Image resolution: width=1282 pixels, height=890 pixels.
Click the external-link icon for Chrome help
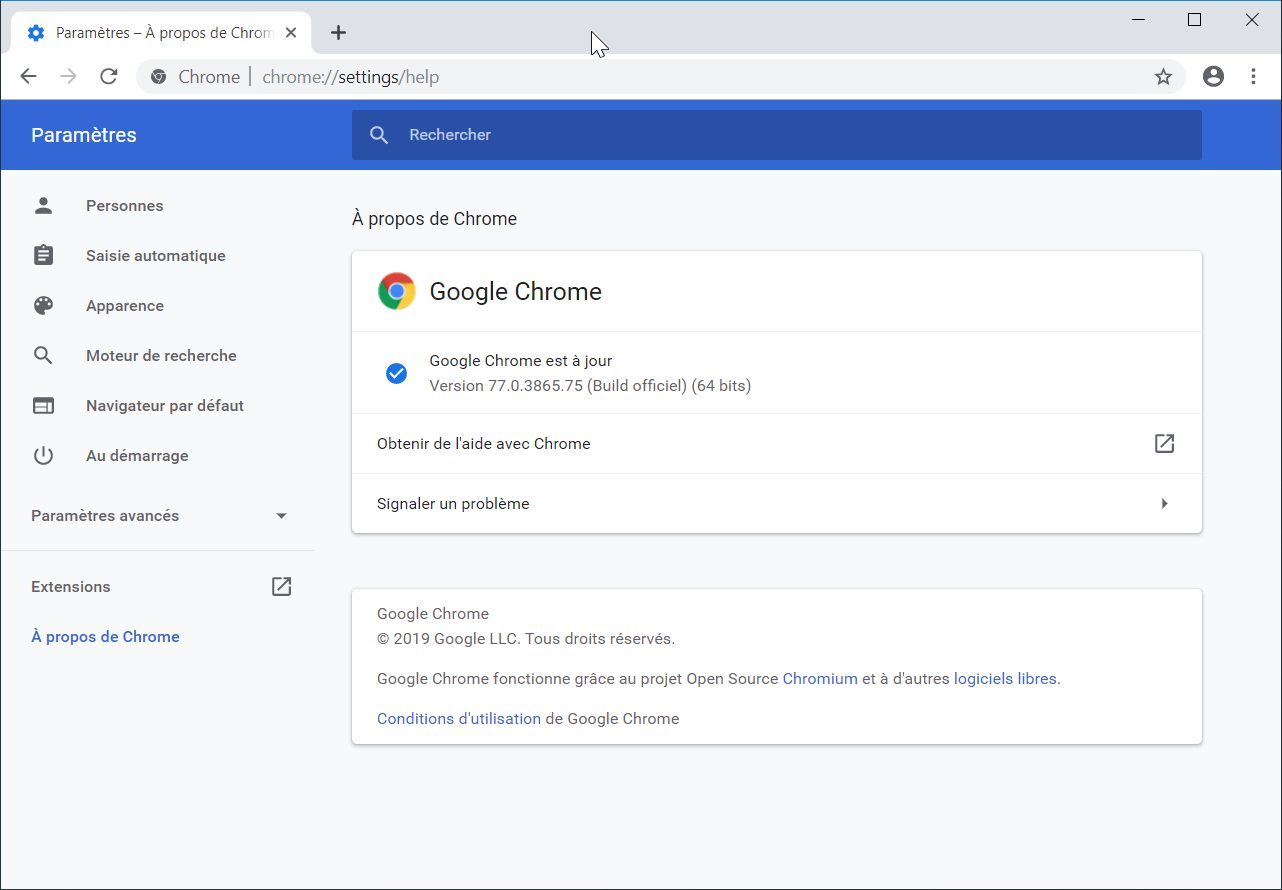[1164, 443]
